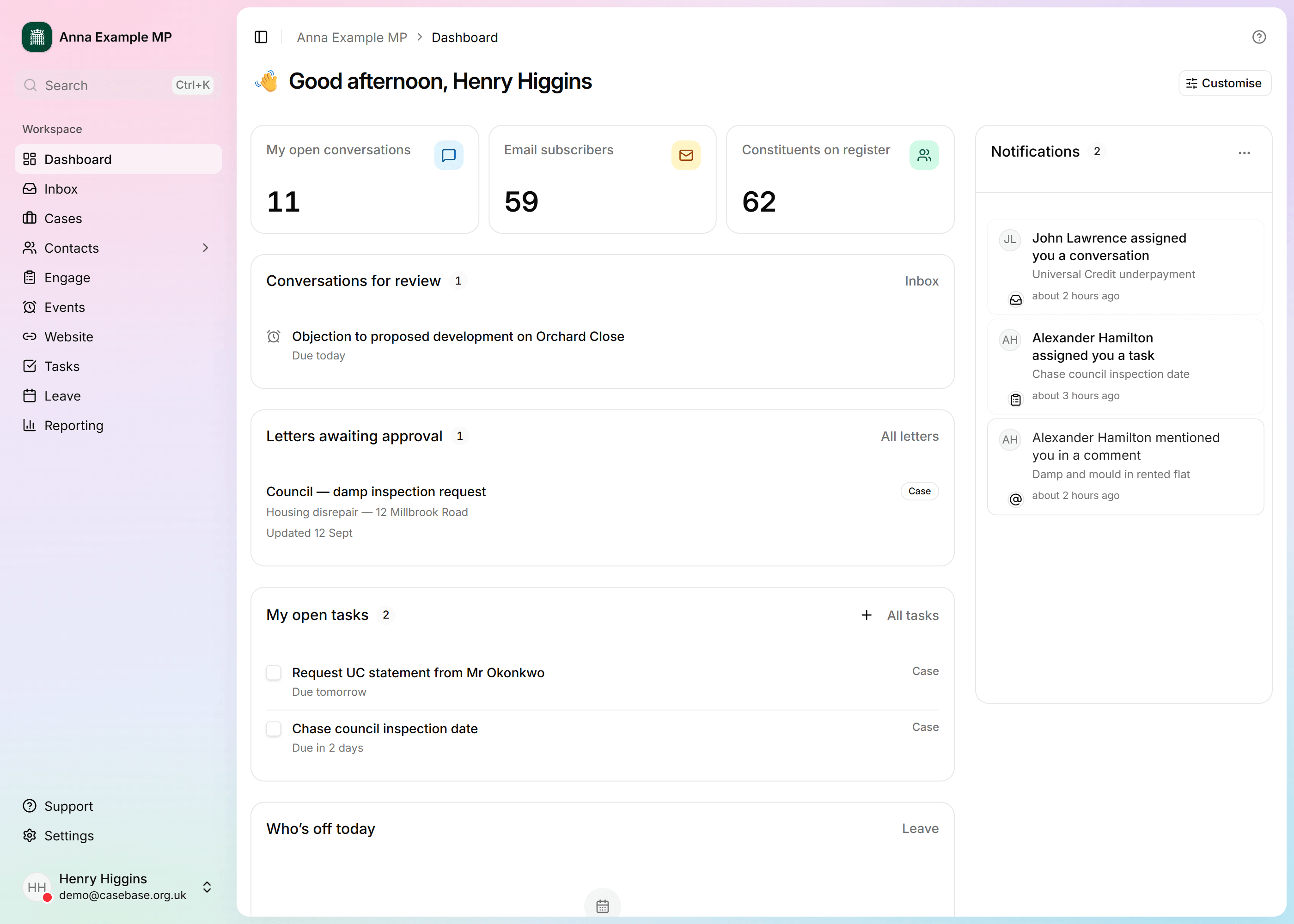Open Website in the sidebar

click(118, 337)
